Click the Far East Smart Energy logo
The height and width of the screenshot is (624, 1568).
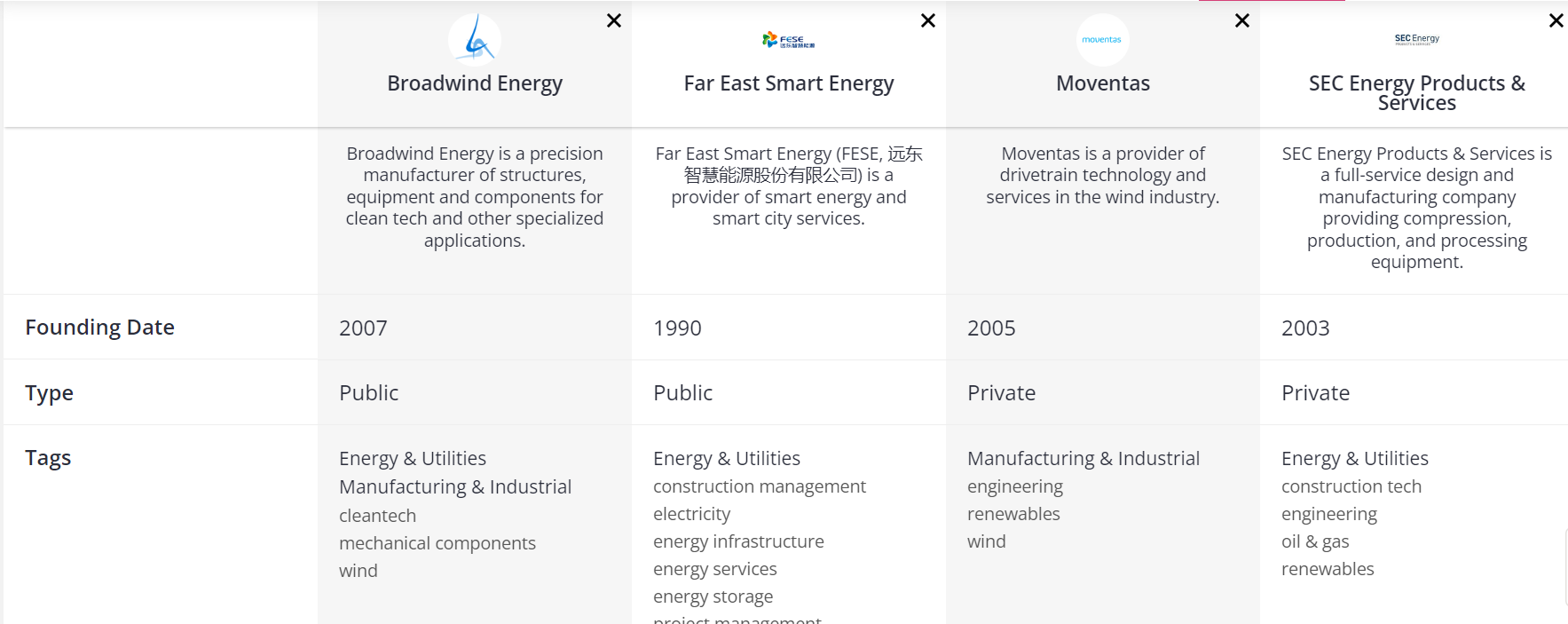click(788, 40)
